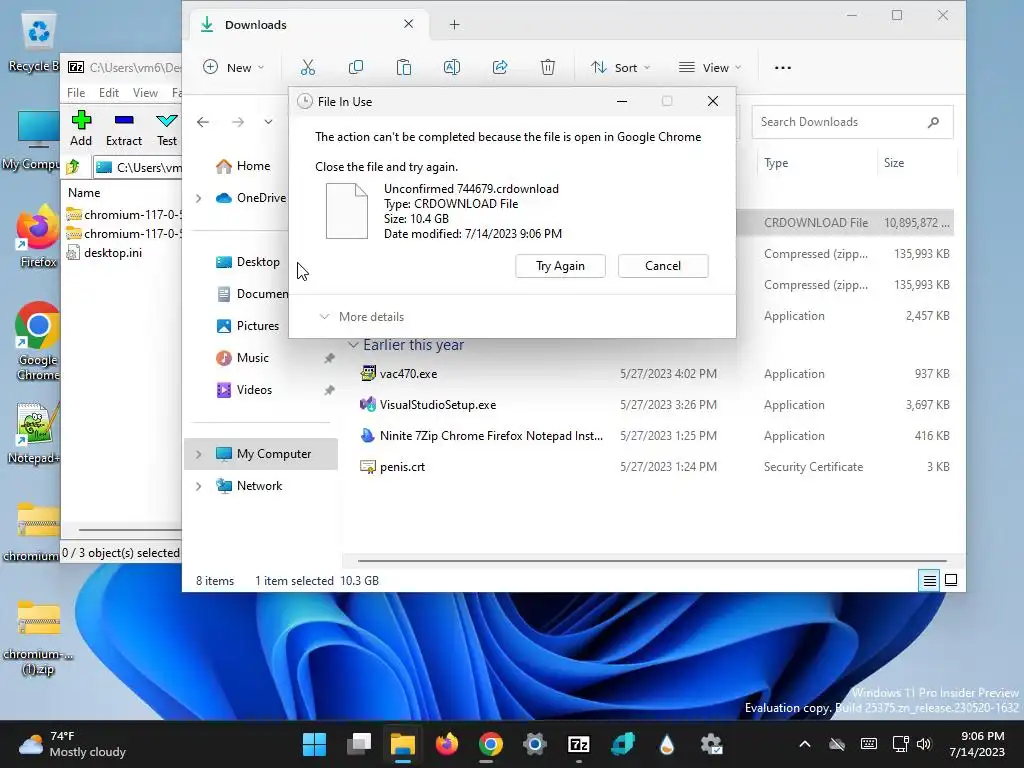Select the Downloads tab
Screen dimensions: 1024x768
pos(307,25)
